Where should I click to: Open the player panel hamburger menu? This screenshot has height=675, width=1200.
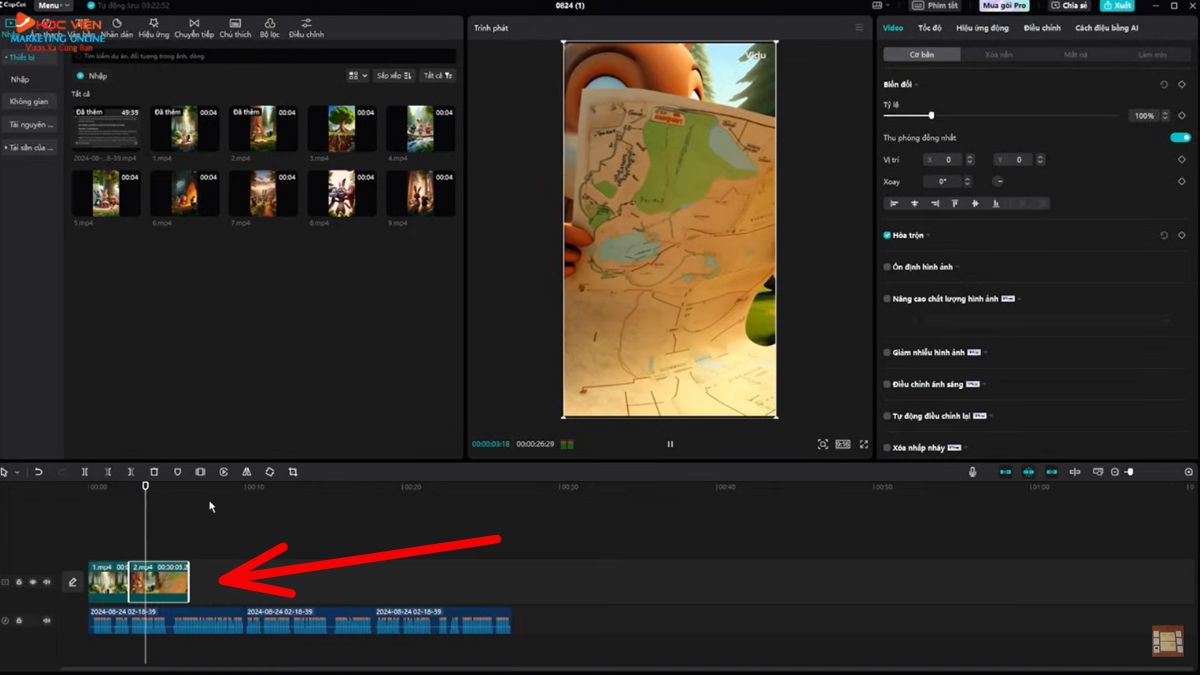pos(859,28)
